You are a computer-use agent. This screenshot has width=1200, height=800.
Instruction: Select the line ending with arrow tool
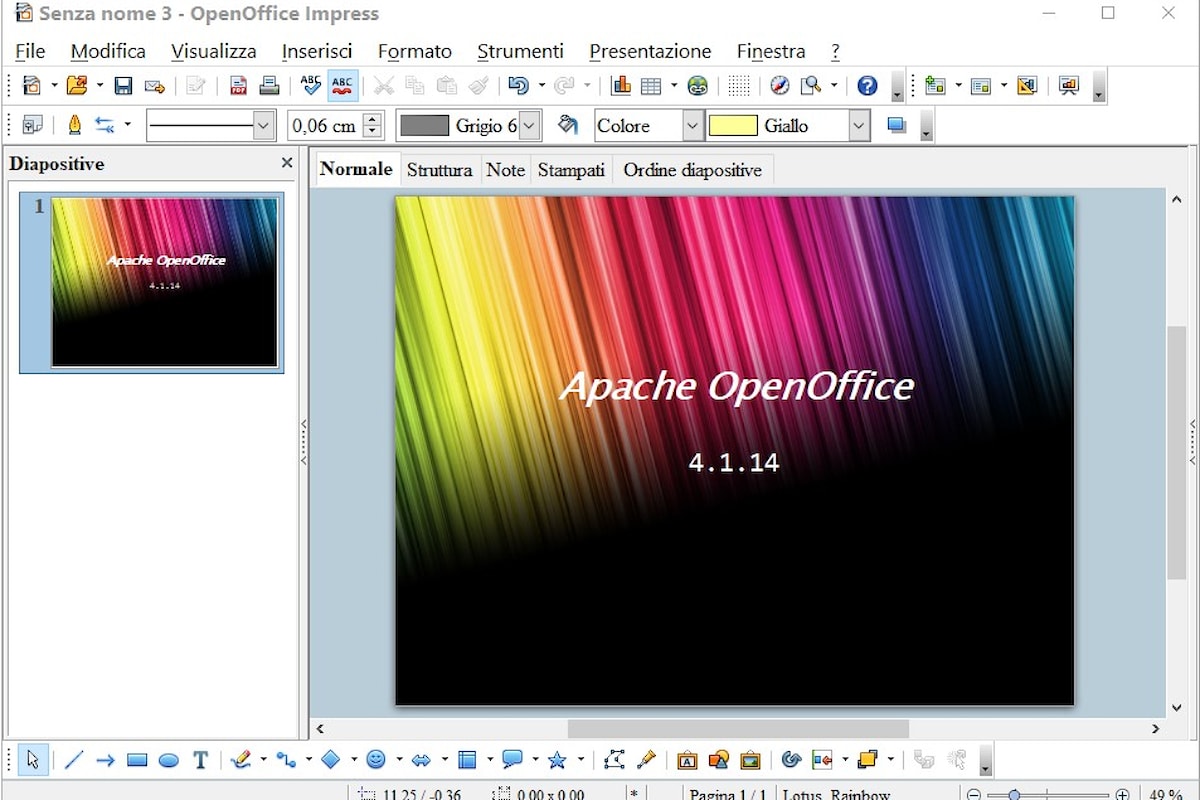[105, 760]
